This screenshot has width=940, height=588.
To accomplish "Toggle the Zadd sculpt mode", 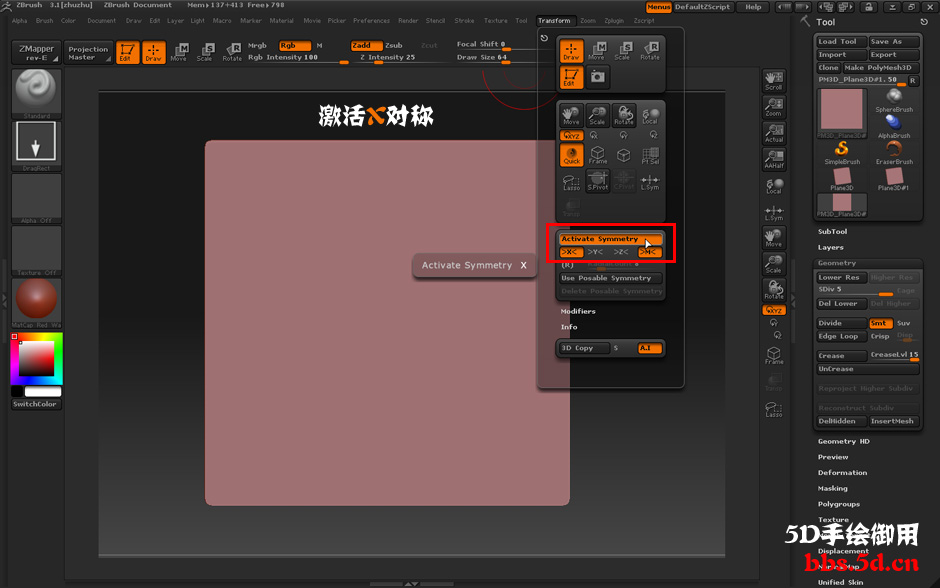I will coord(366,46).
